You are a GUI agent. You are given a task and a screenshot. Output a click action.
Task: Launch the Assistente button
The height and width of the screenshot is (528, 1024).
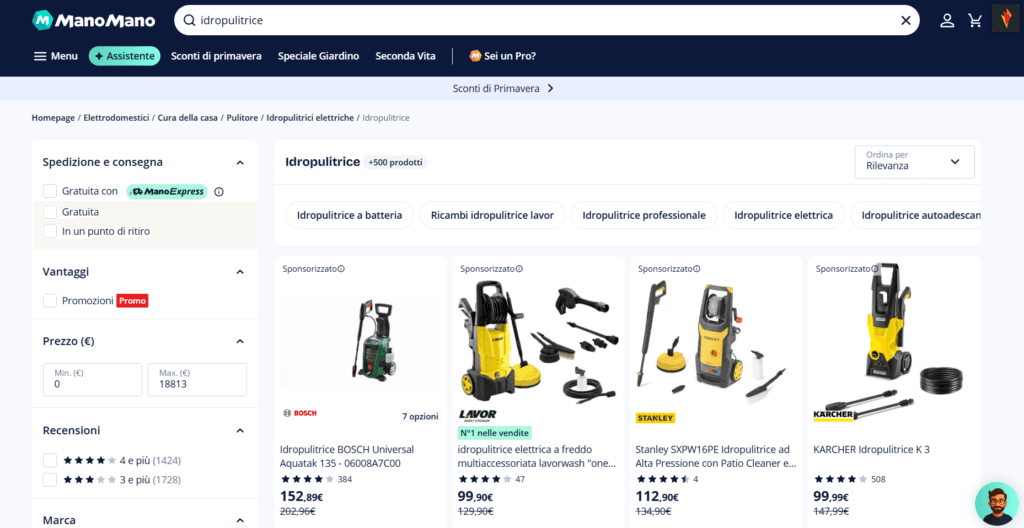[125, 56]
